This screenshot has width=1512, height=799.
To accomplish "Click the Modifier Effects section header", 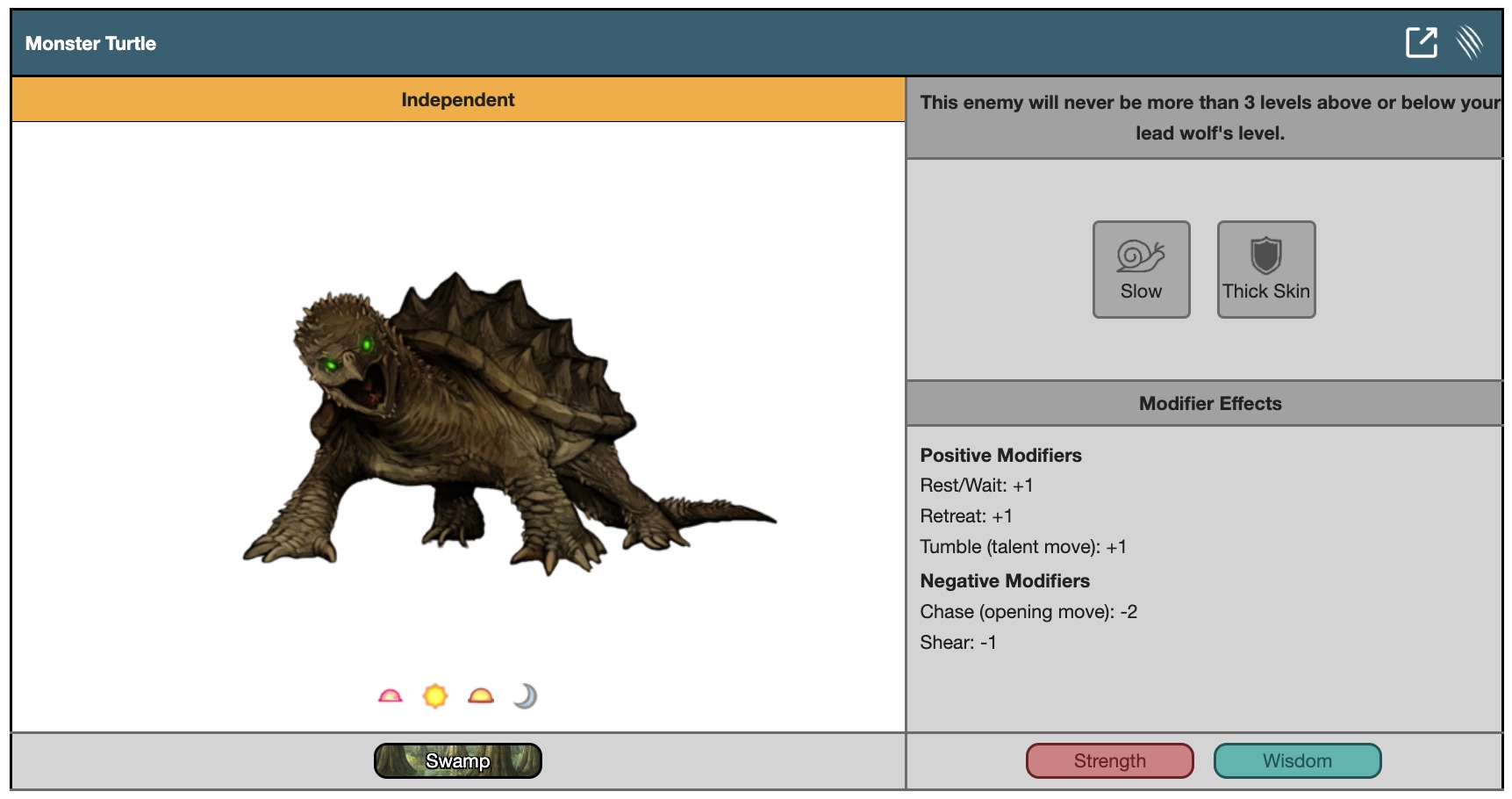I will [x=1209, y=404].
